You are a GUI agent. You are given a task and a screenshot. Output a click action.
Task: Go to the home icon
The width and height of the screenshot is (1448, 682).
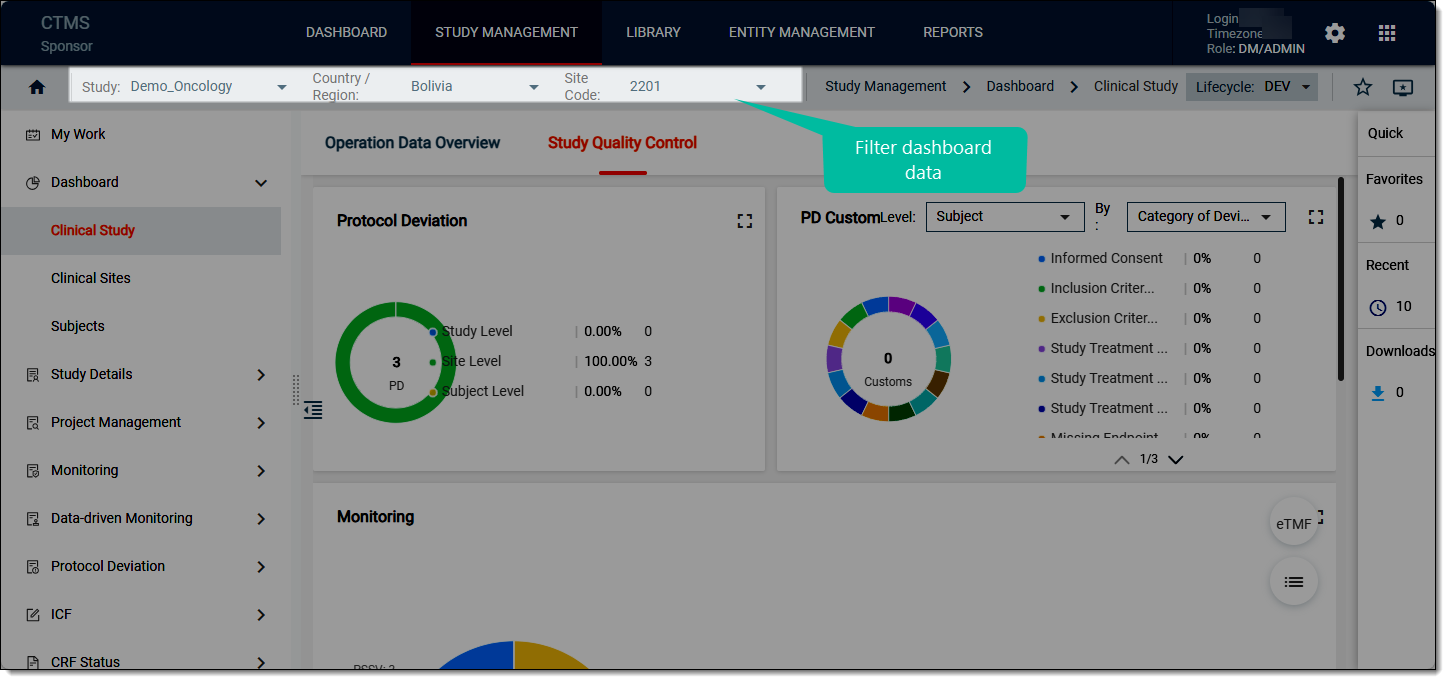tap(37, 87)
